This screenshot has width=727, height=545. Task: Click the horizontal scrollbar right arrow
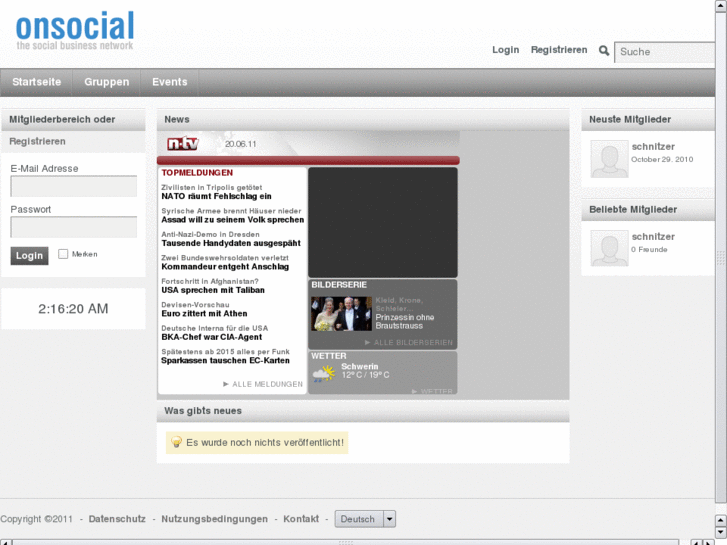[x=708, y=542]
